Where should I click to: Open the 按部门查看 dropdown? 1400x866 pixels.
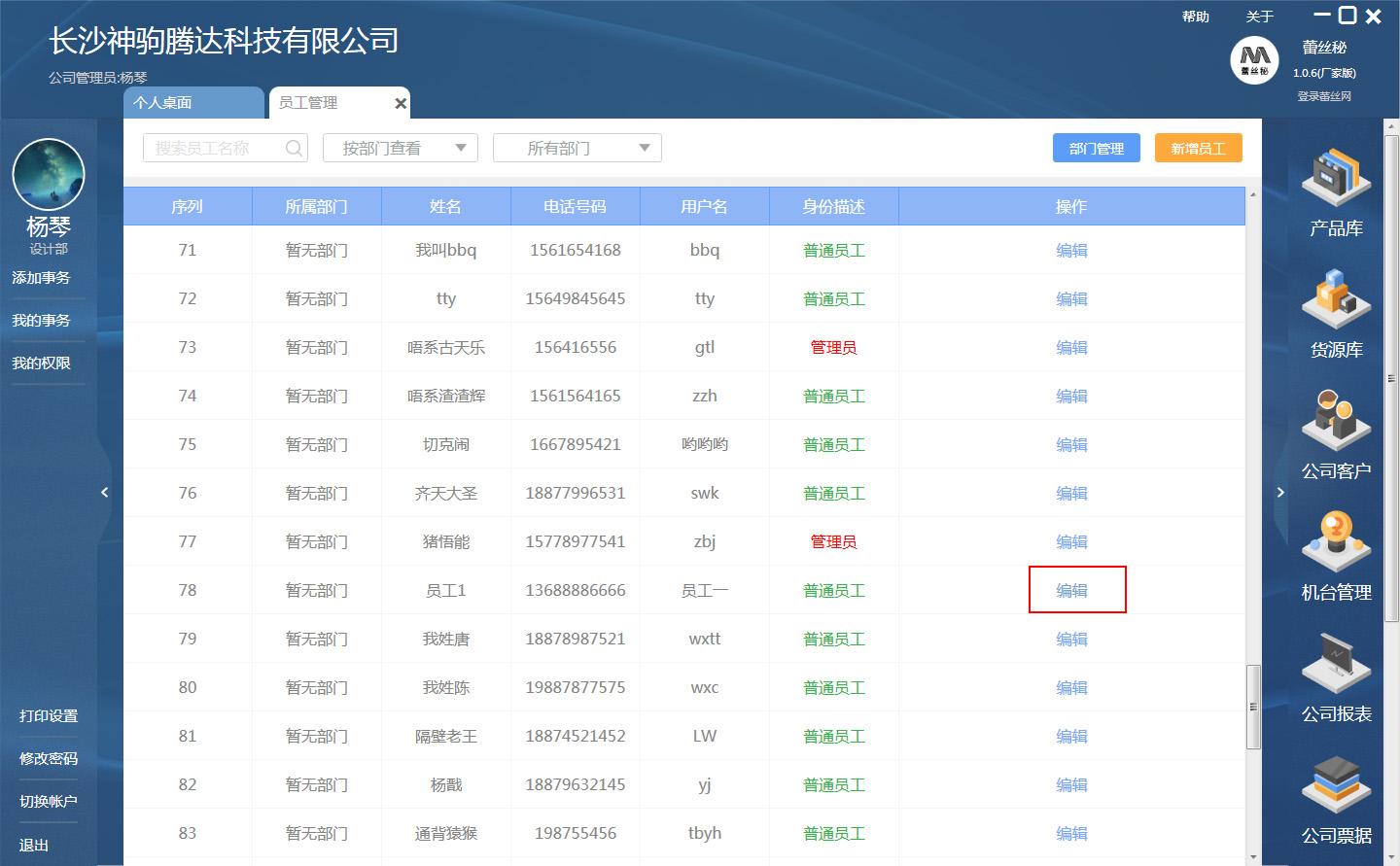401,148
